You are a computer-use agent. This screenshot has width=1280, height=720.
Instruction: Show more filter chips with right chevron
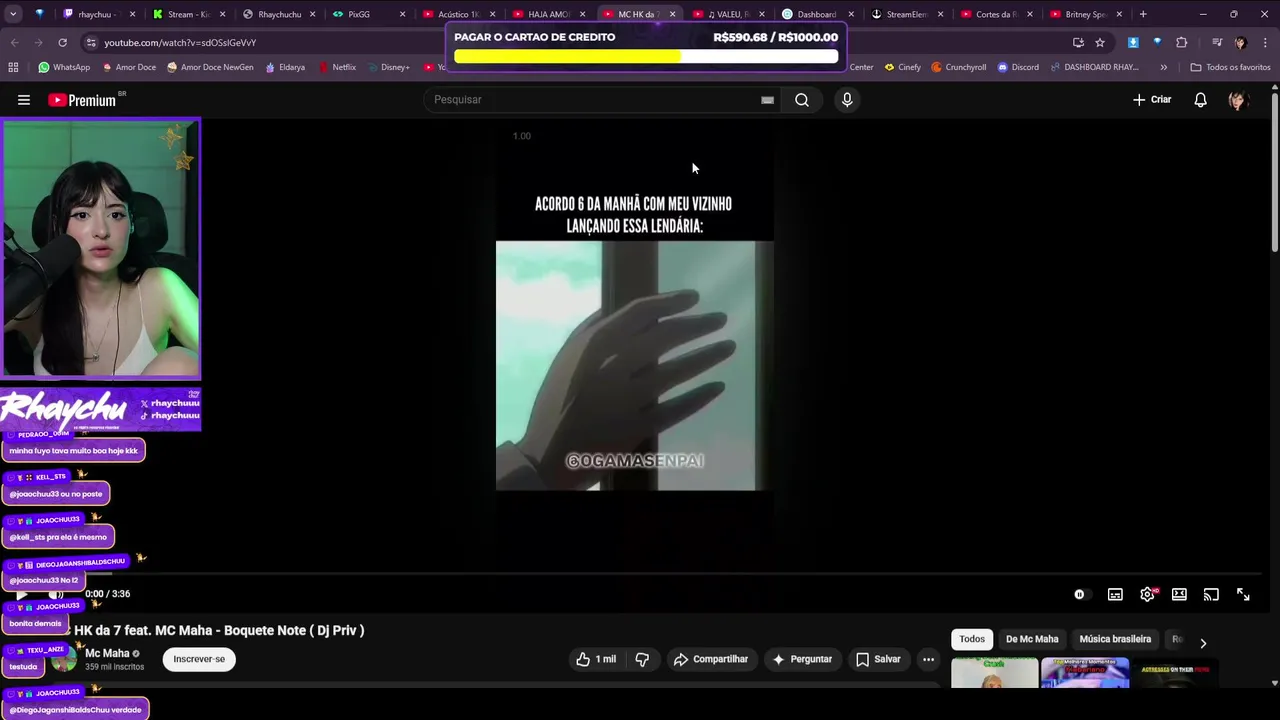click(1203, 643)
